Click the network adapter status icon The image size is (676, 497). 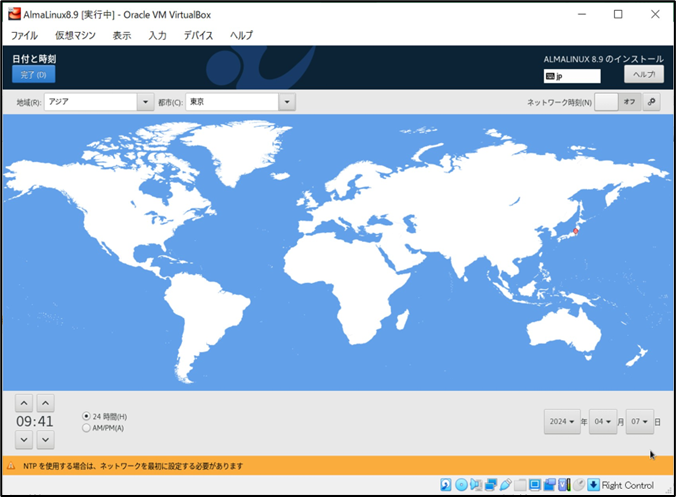point(491,485)
